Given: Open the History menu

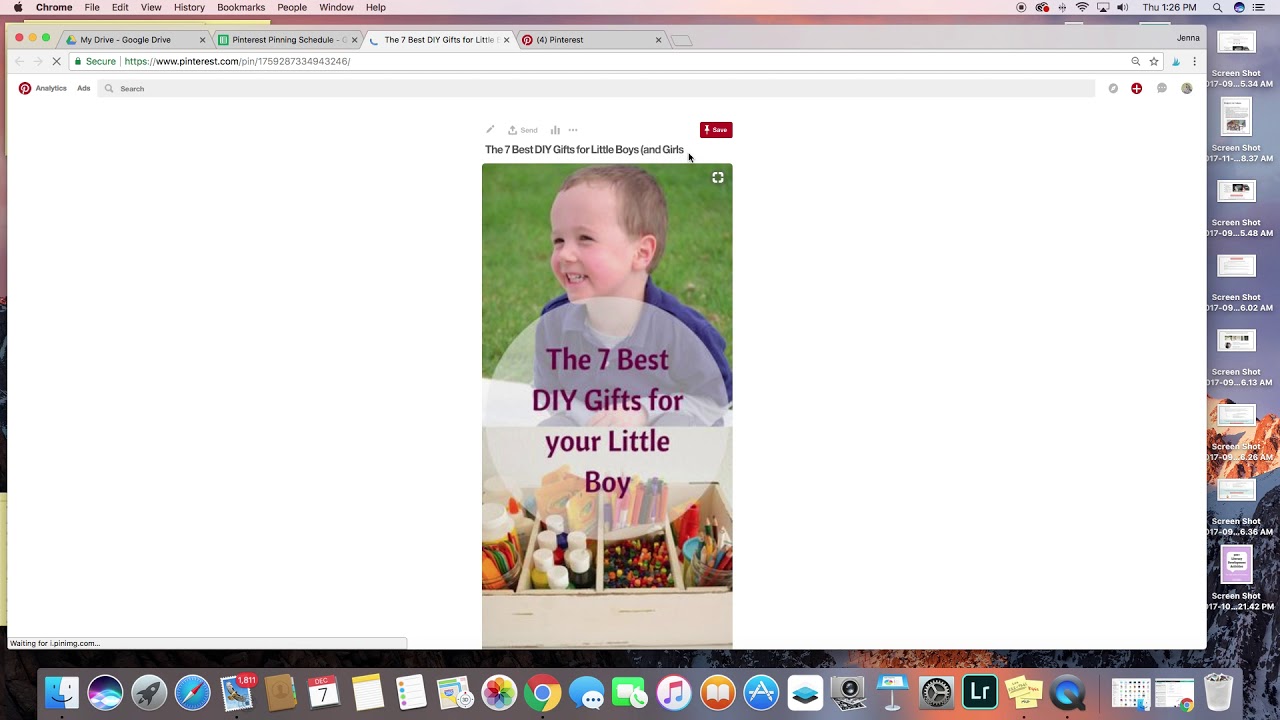Looking at the screenshot, I should point(189,7).
